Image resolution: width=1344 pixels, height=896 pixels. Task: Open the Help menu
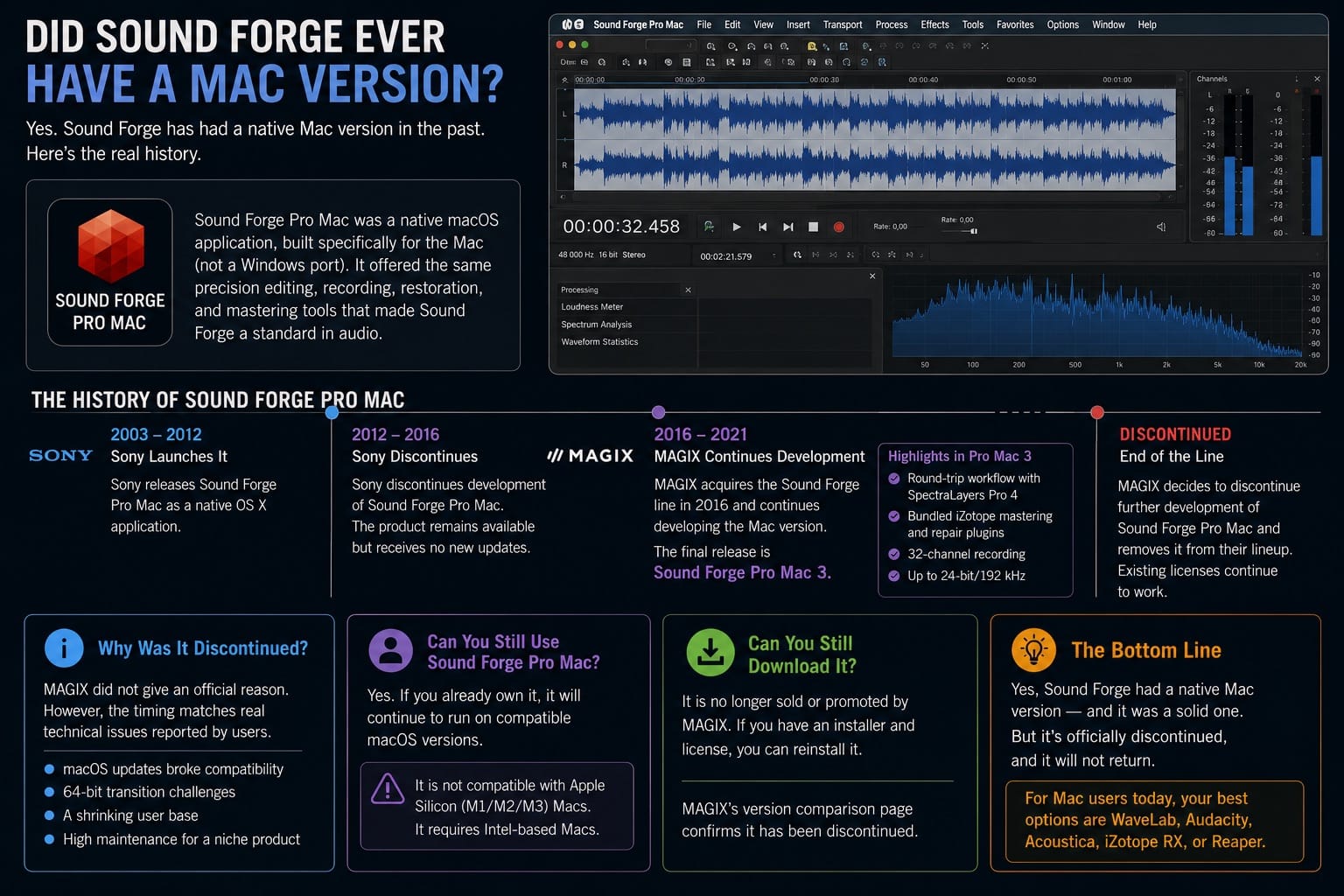point(1147,24)
